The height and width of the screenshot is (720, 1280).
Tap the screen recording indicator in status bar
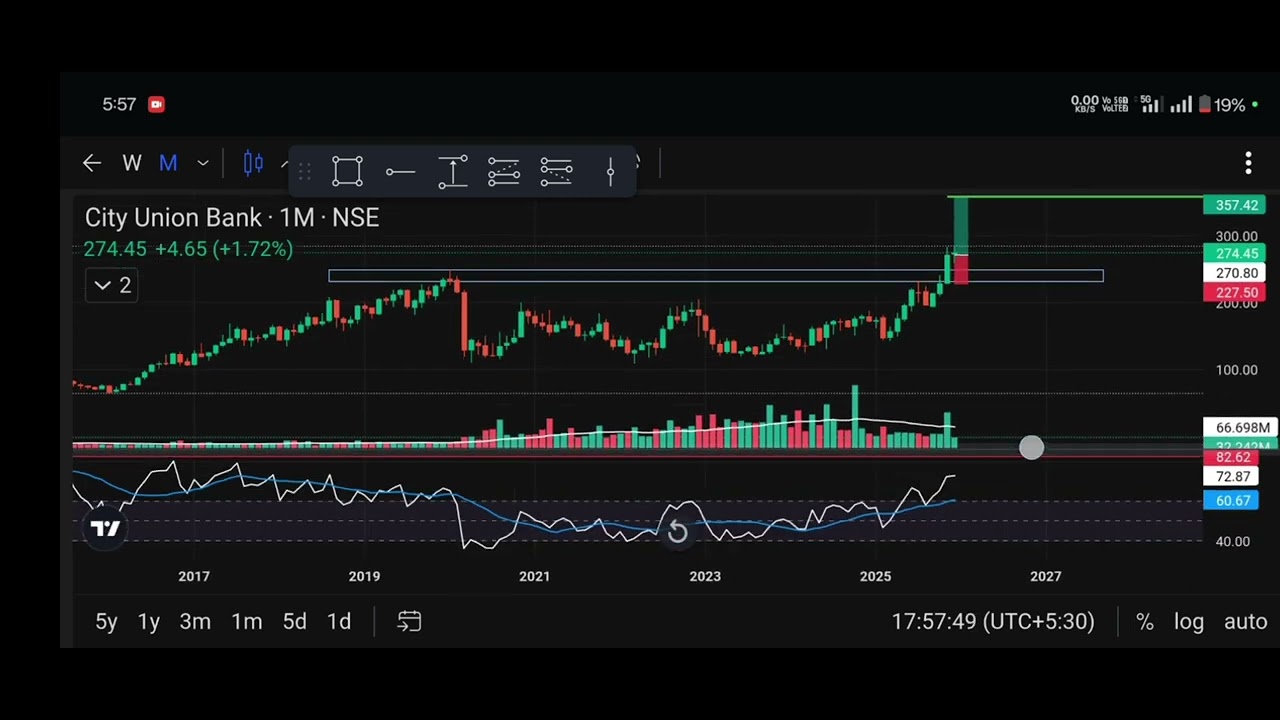(156, 104)
